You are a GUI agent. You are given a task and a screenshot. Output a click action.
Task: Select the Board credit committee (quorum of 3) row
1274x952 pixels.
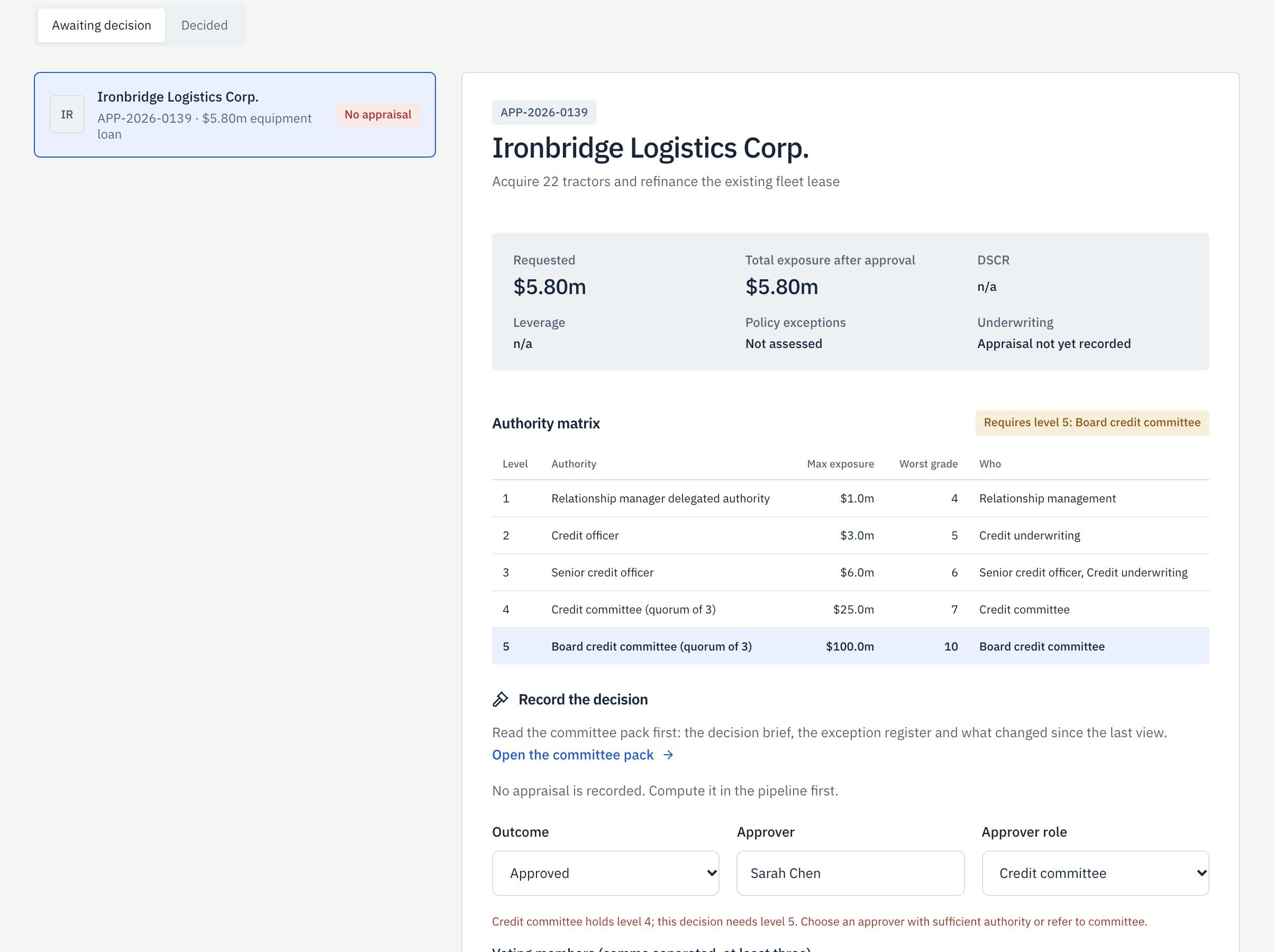pos(850,646)
